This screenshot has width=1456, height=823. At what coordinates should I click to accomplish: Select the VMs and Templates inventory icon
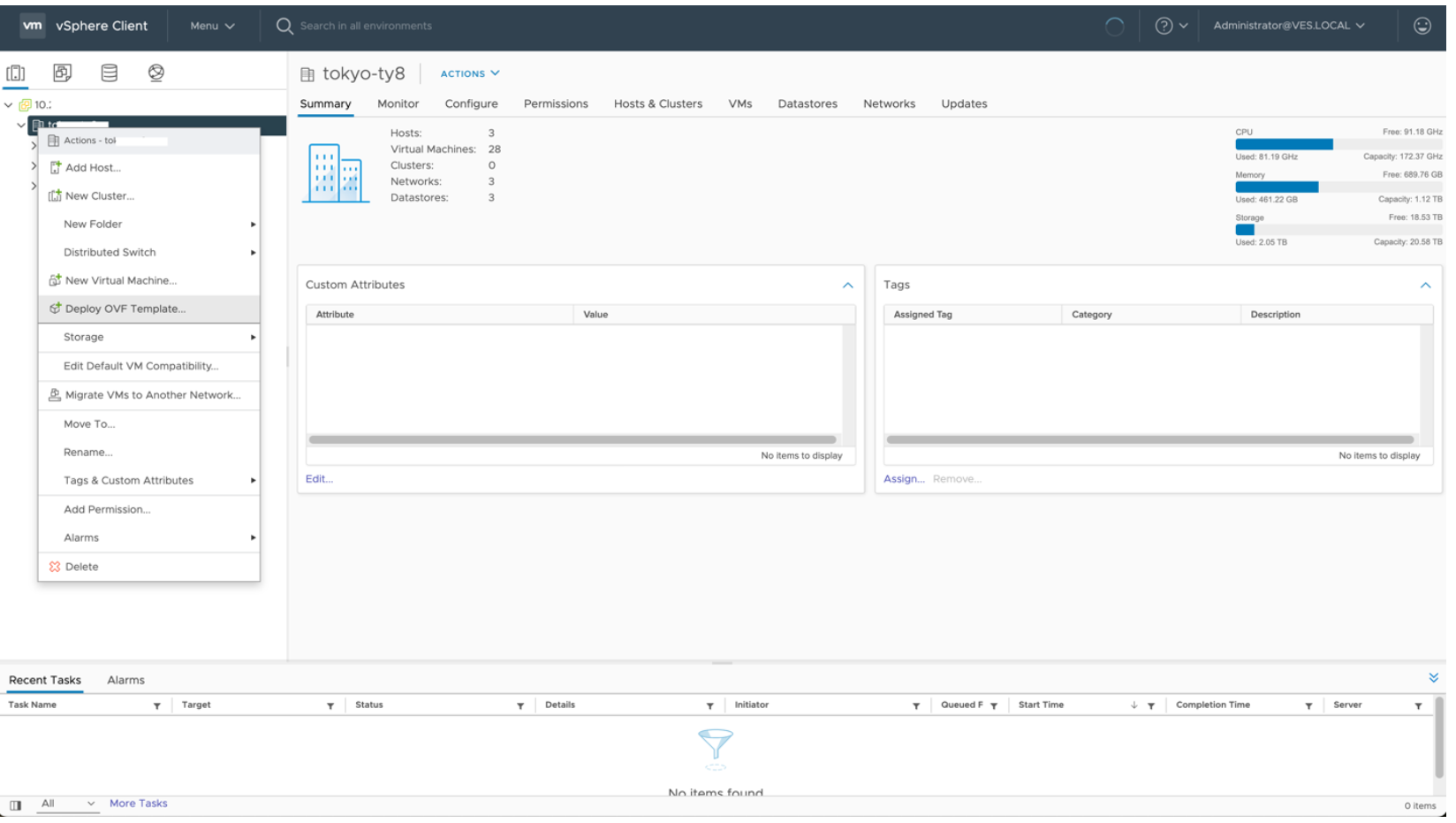pos(62,72)
